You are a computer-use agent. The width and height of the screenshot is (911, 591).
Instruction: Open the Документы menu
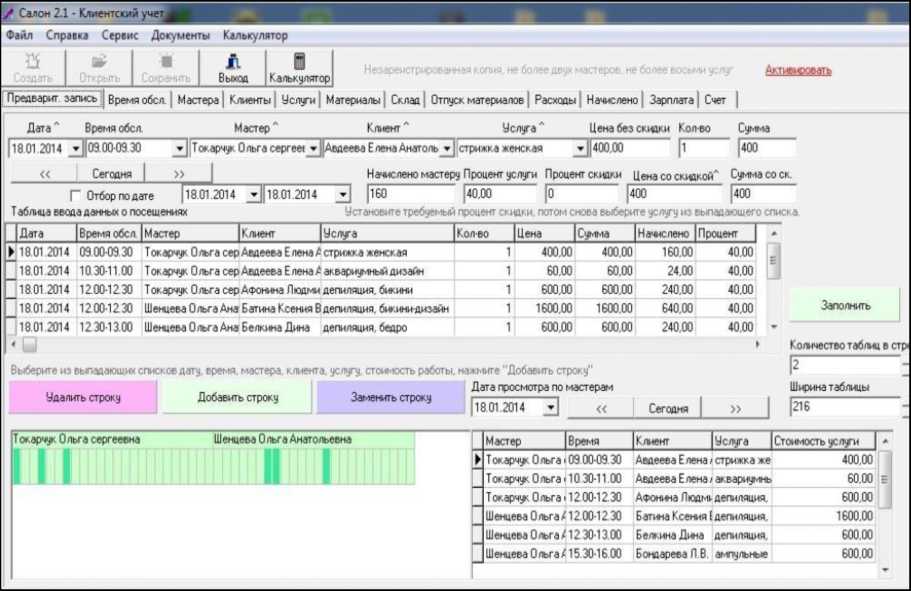tap(180, 35)
